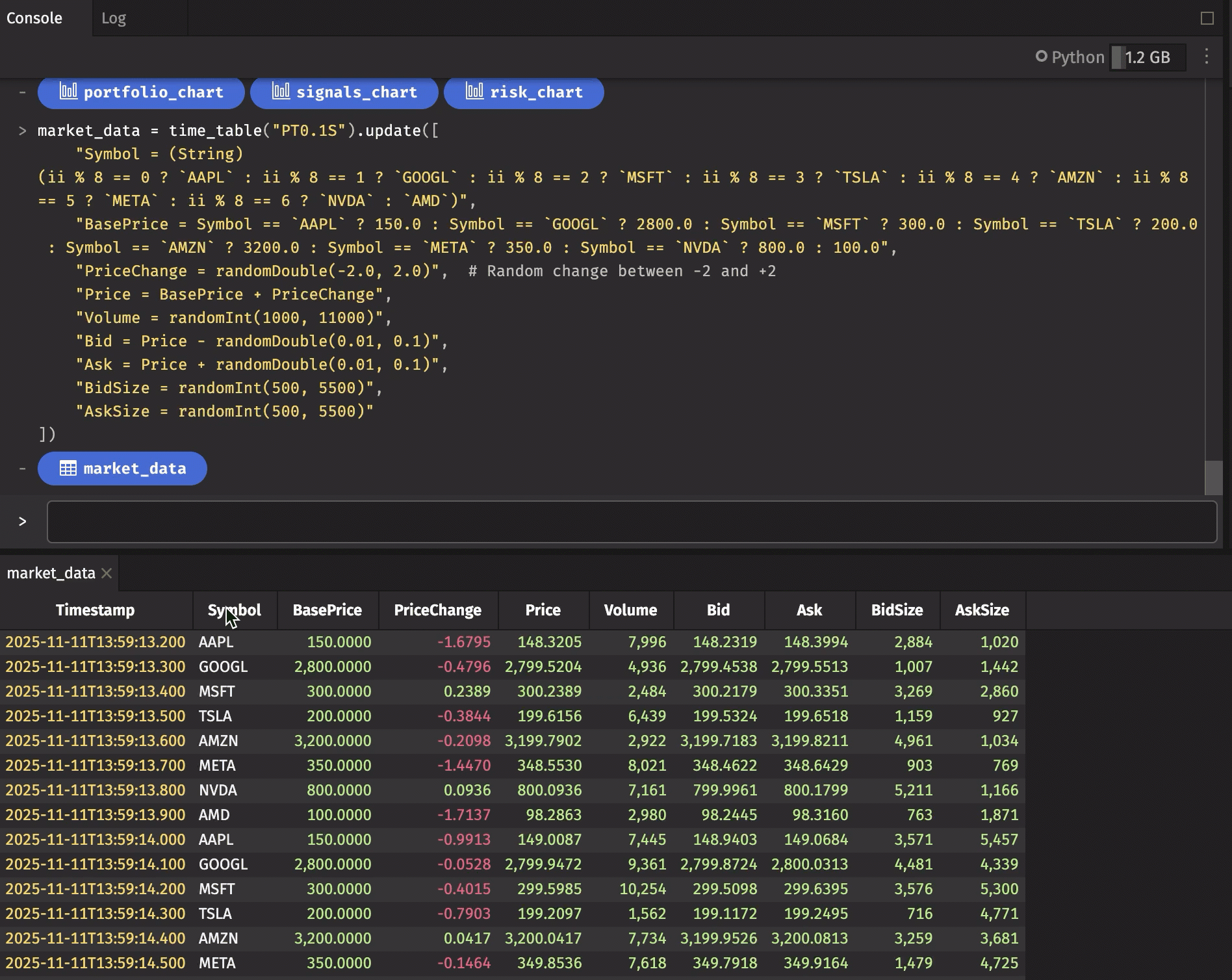Click the table icon on market_data widget
Image resolution: width=1232 pixels, height=980 pixels.
click(68, 468)
